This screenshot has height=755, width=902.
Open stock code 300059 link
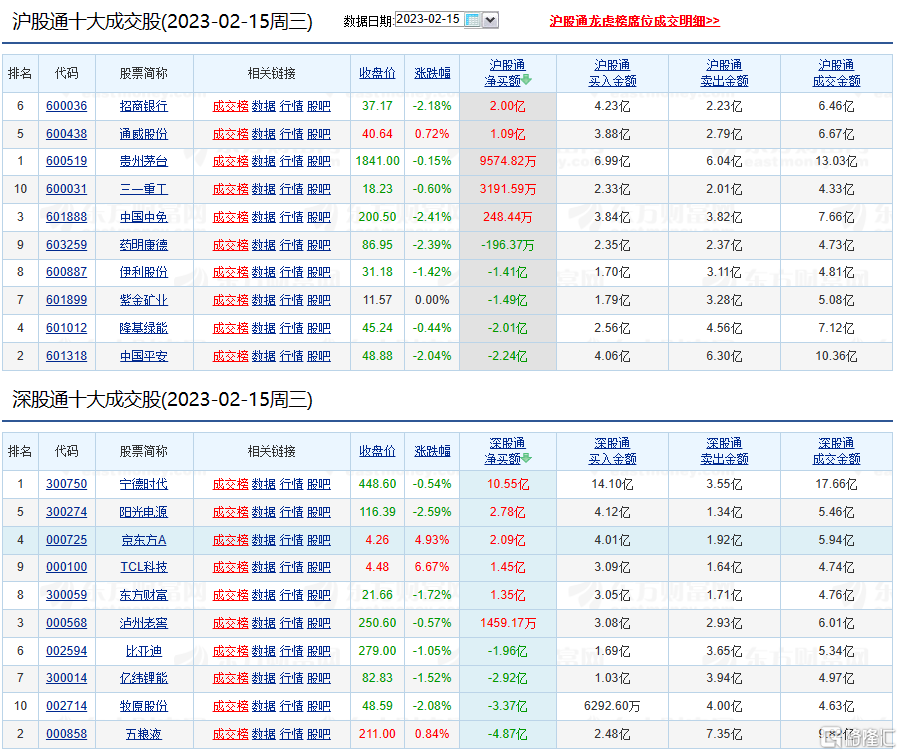point(67,595)
